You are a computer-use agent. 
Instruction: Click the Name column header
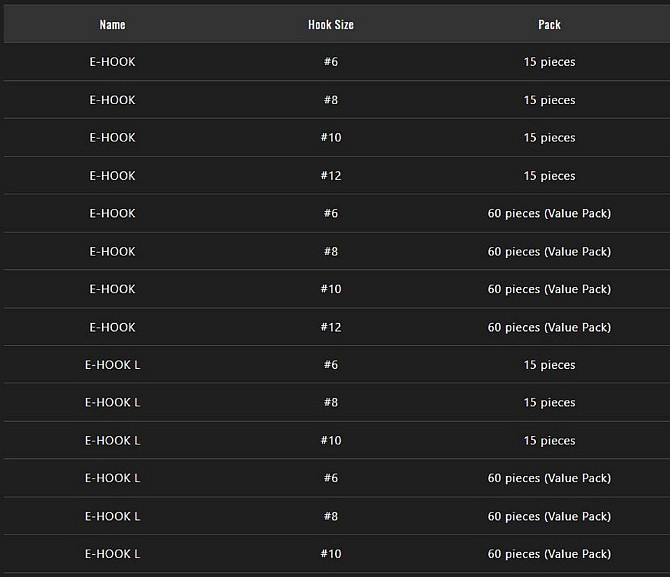112,25
